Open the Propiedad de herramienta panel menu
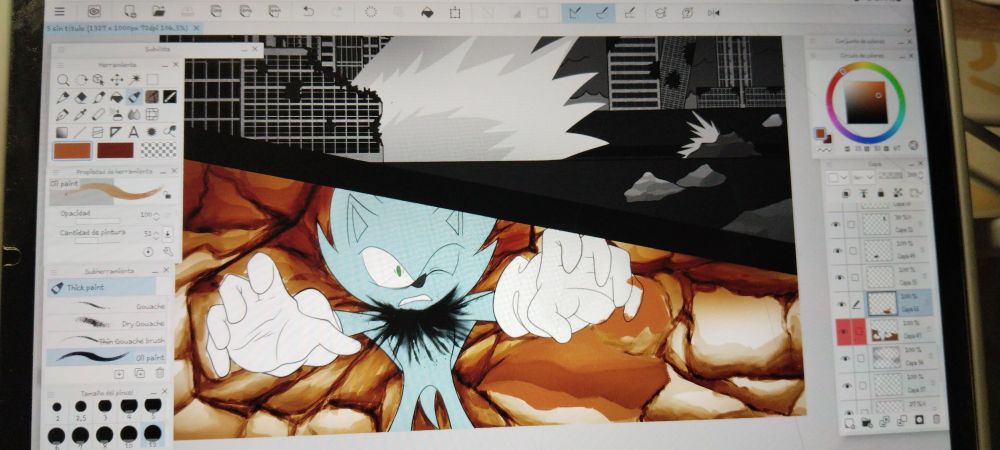 pyautogui.click(x=57, y=171)
